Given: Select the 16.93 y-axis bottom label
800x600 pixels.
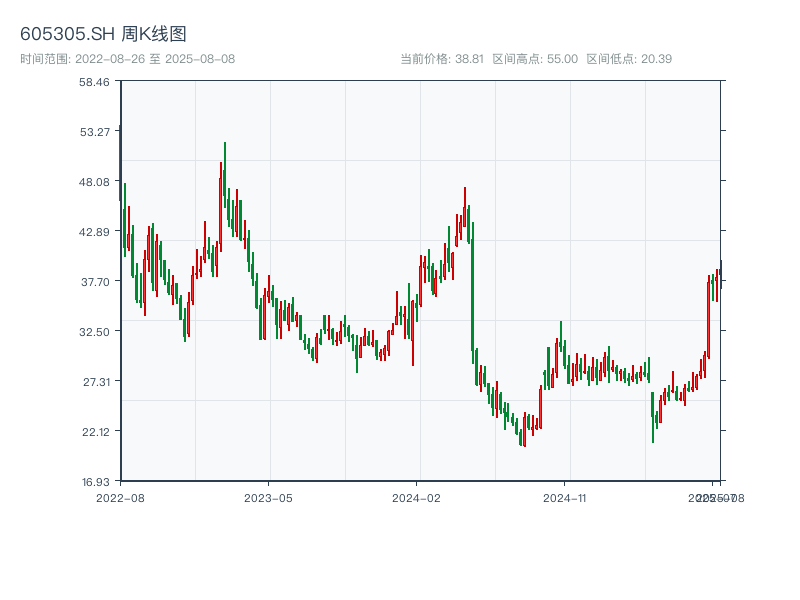Looking at the screenshot, I should tap(94, 482).
